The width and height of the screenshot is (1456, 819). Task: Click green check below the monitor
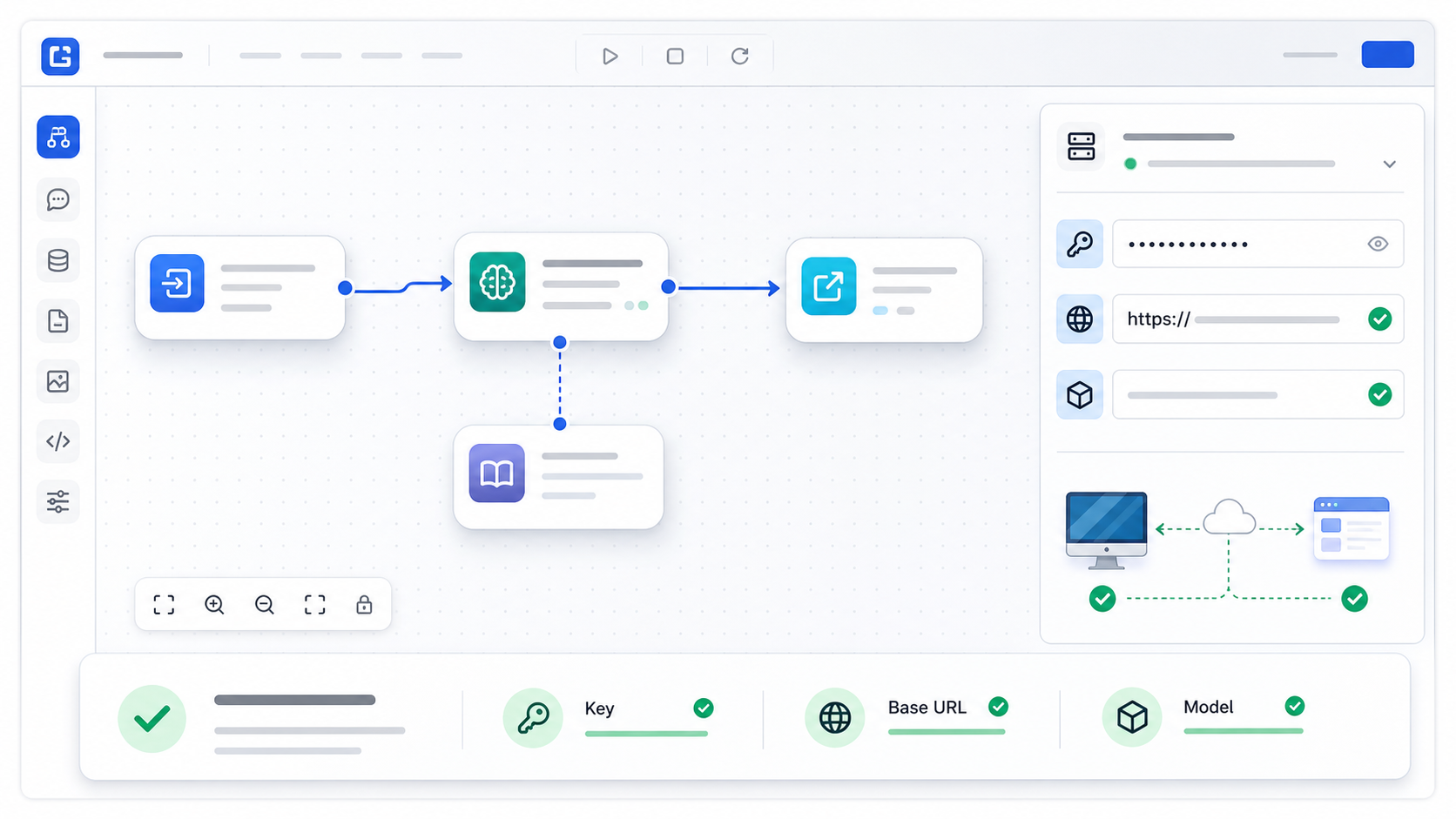[x=1102, y=599]
